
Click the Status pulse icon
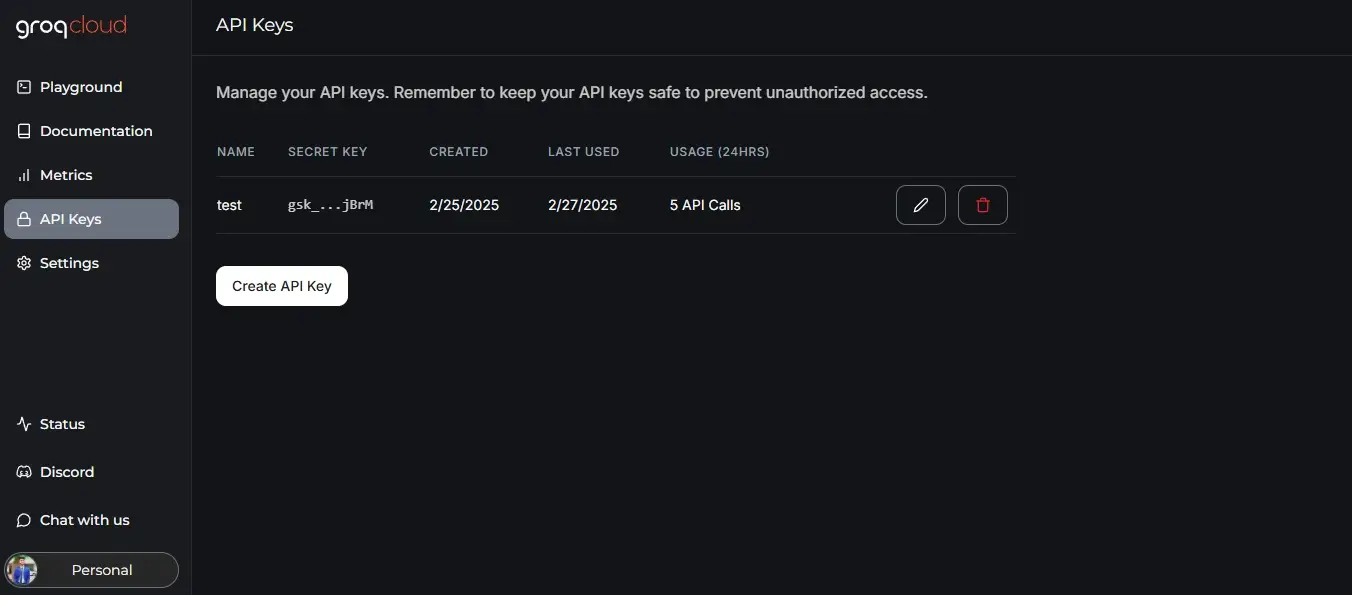click(x=24, y=424)
